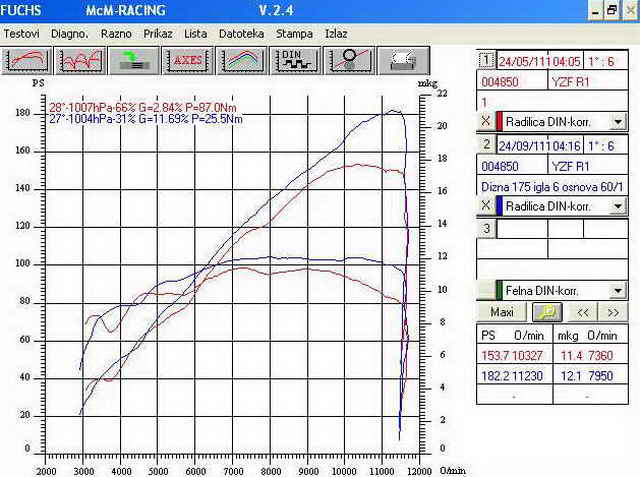Click the multicolor curves overlay icon
This screenshot has width=640, height=477.
coord(240,59)
